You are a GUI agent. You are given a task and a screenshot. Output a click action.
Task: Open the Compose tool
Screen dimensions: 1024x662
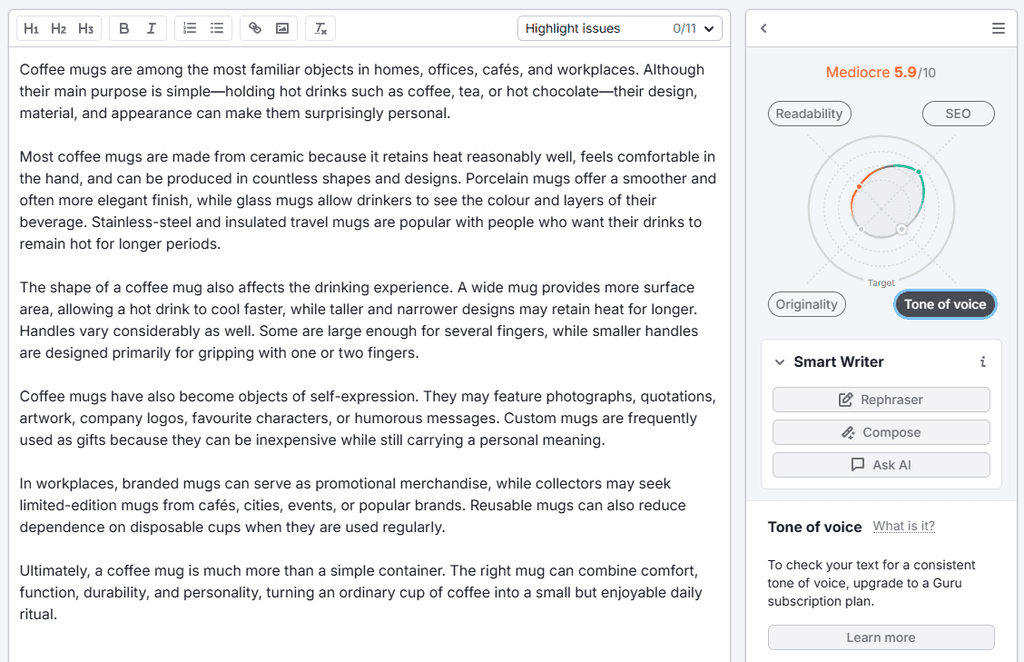point(881,432)
